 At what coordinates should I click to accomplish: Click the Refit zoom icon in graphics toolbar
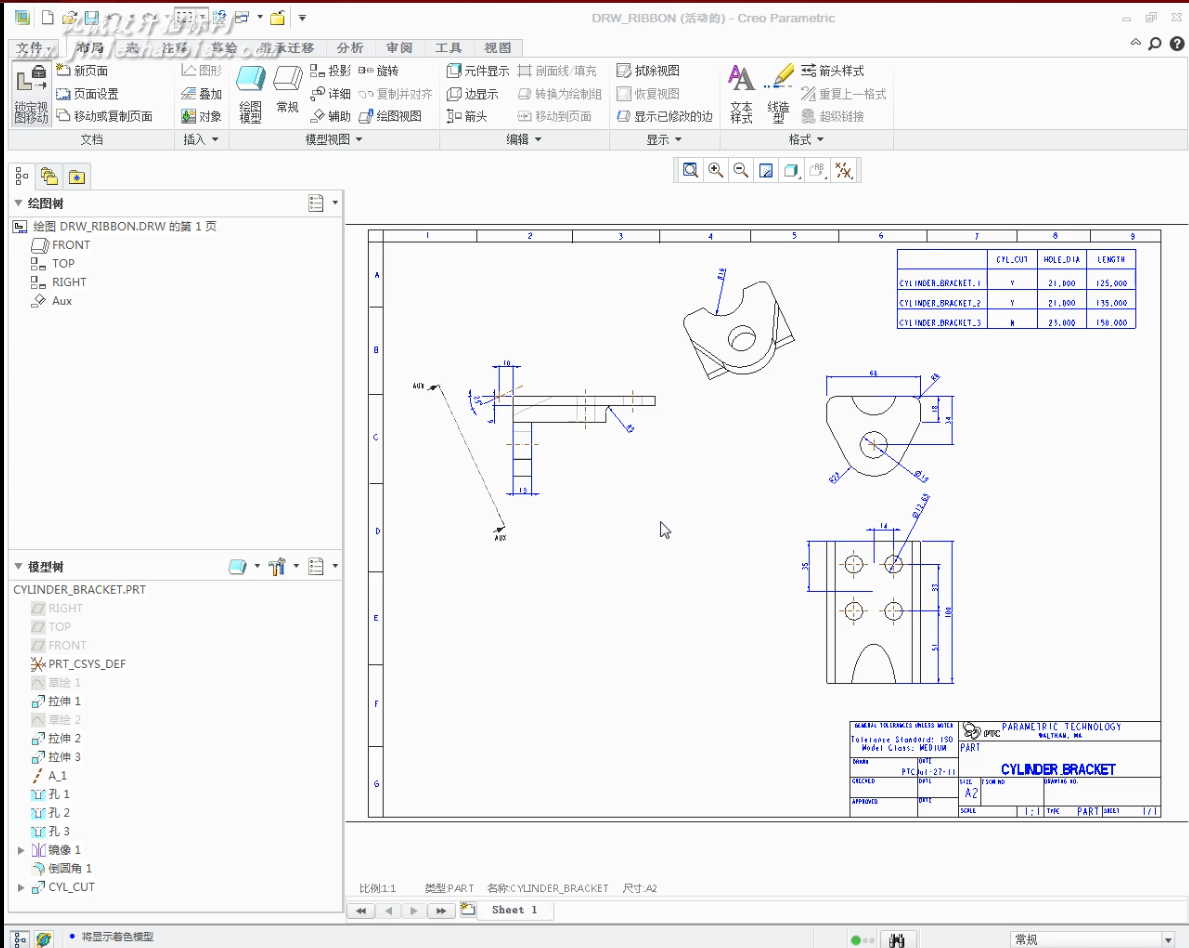690,170
